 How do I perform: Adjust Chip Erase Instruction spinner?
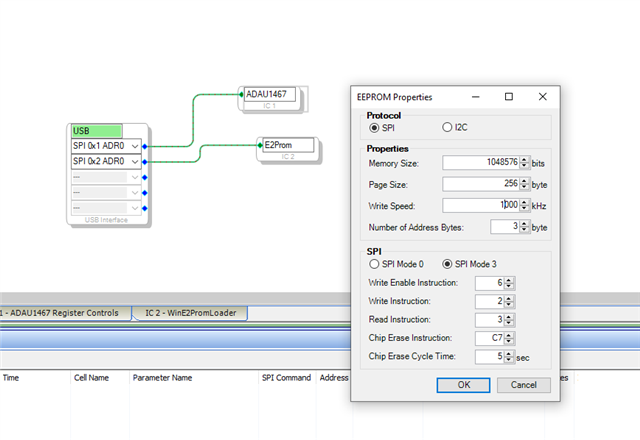coord(509,338)
